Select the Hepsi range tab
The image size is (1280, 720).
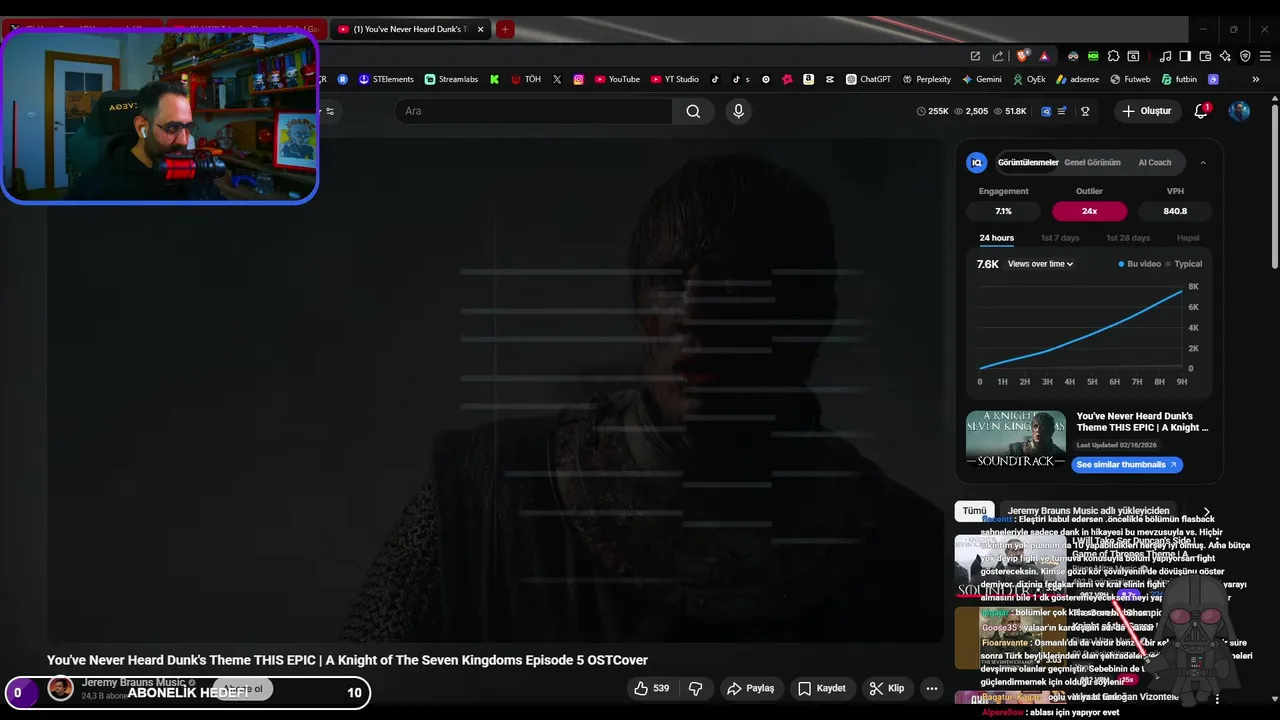tap(1188, 238)
